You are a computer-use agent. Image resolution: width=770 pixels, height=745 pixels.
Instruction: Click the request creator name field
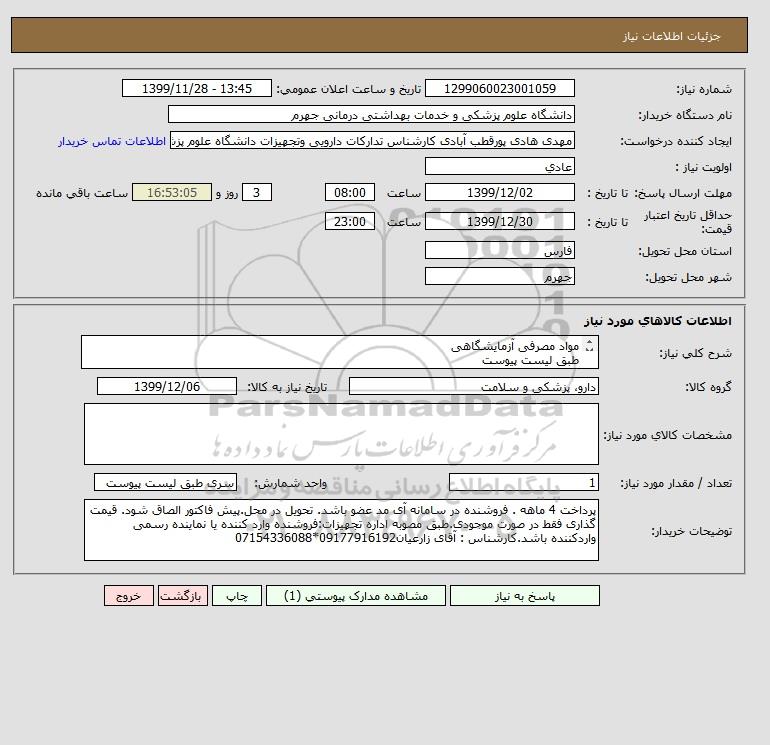point(372,140)
